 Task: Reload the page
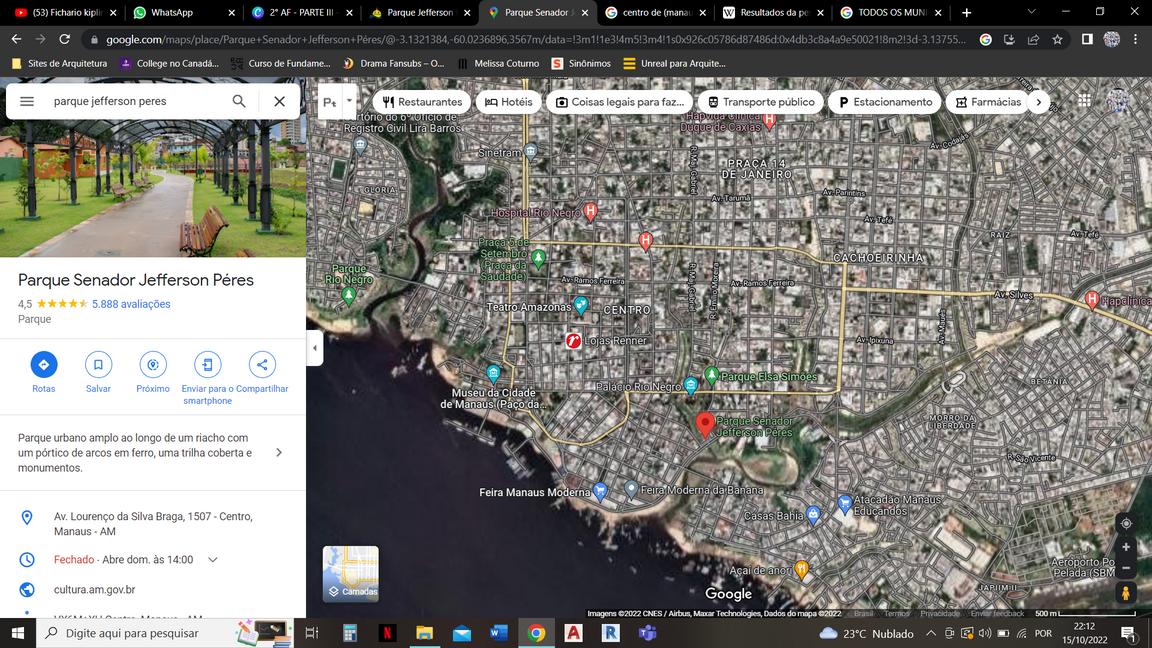point(65,39)
